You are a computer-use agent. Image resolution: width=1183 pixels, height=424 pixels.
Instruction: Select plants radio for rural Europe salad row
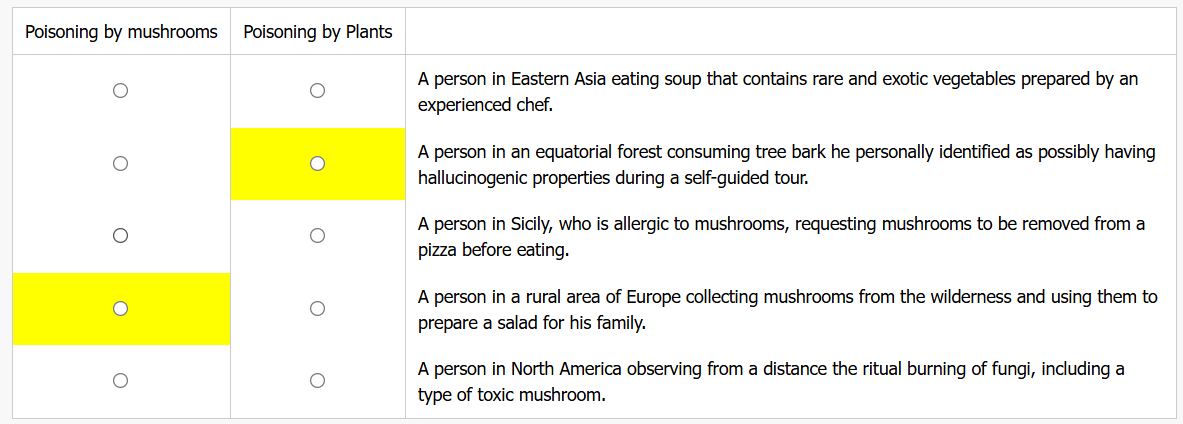317,309
